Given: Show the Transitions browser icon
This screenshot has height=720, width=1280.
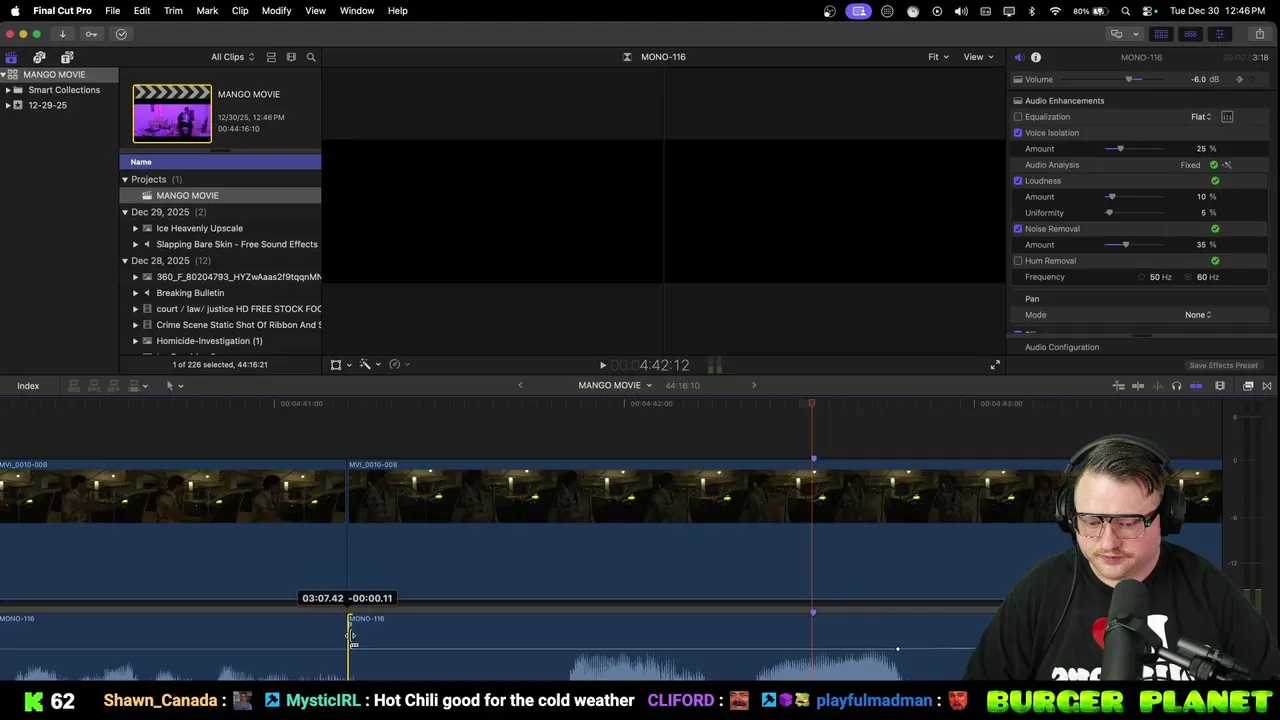Looking at the screenshot, I should (x=1267, y=386).
